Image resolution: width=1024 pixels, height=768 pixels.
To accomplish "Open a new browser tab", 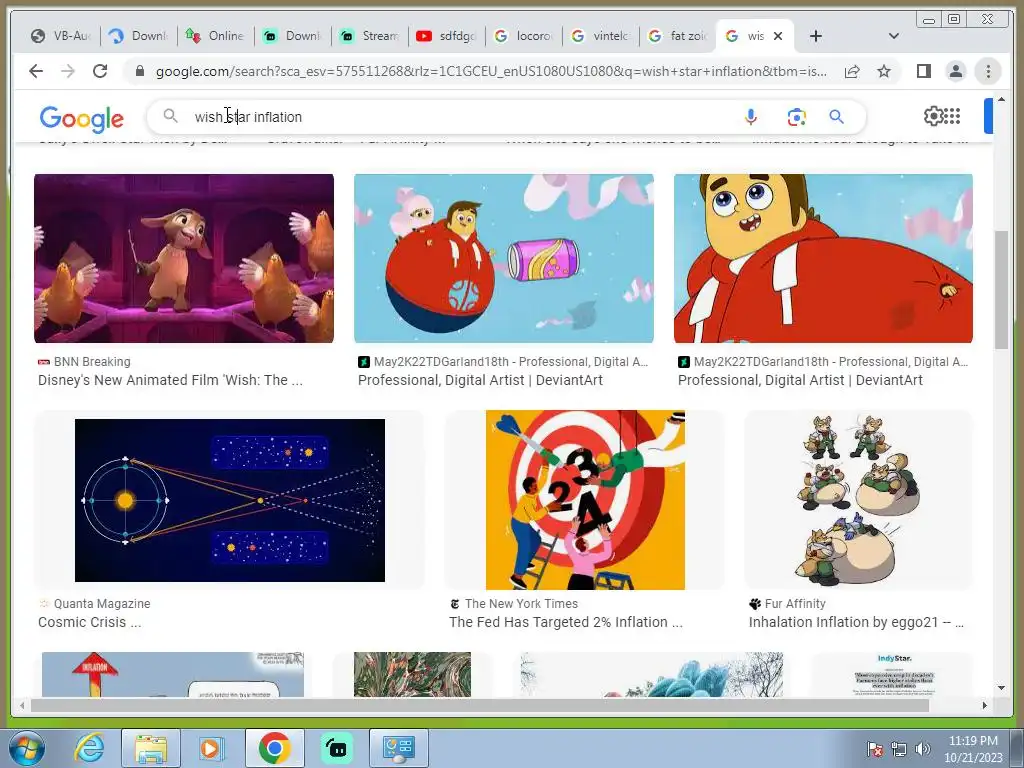I will [816, 36].
